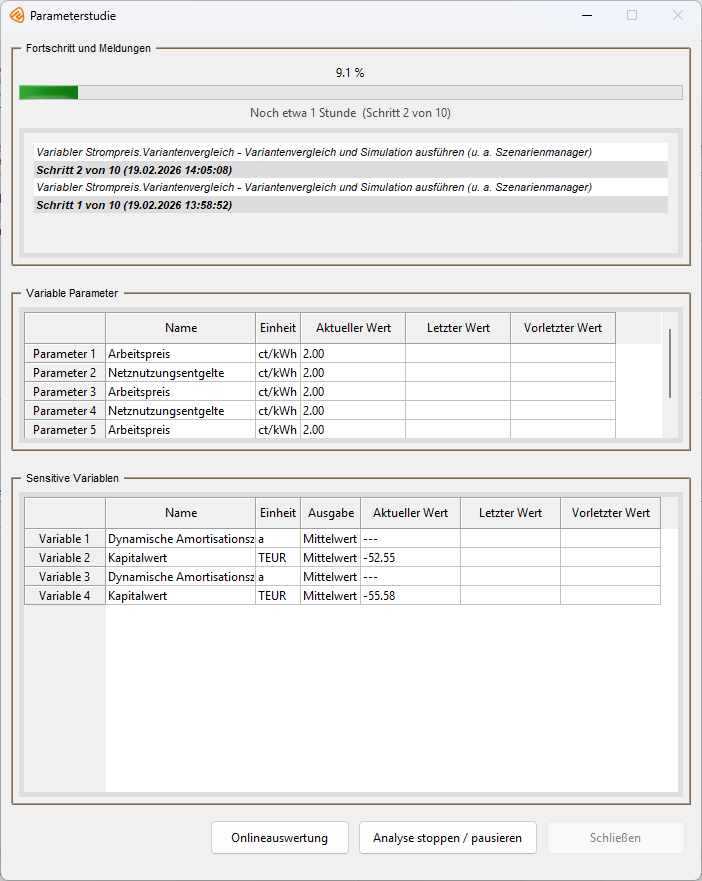Image resolution: width=702 pixels, height=881 pixels.
Task: Minimize the Parameterstudie window
Action: (586, 16)
